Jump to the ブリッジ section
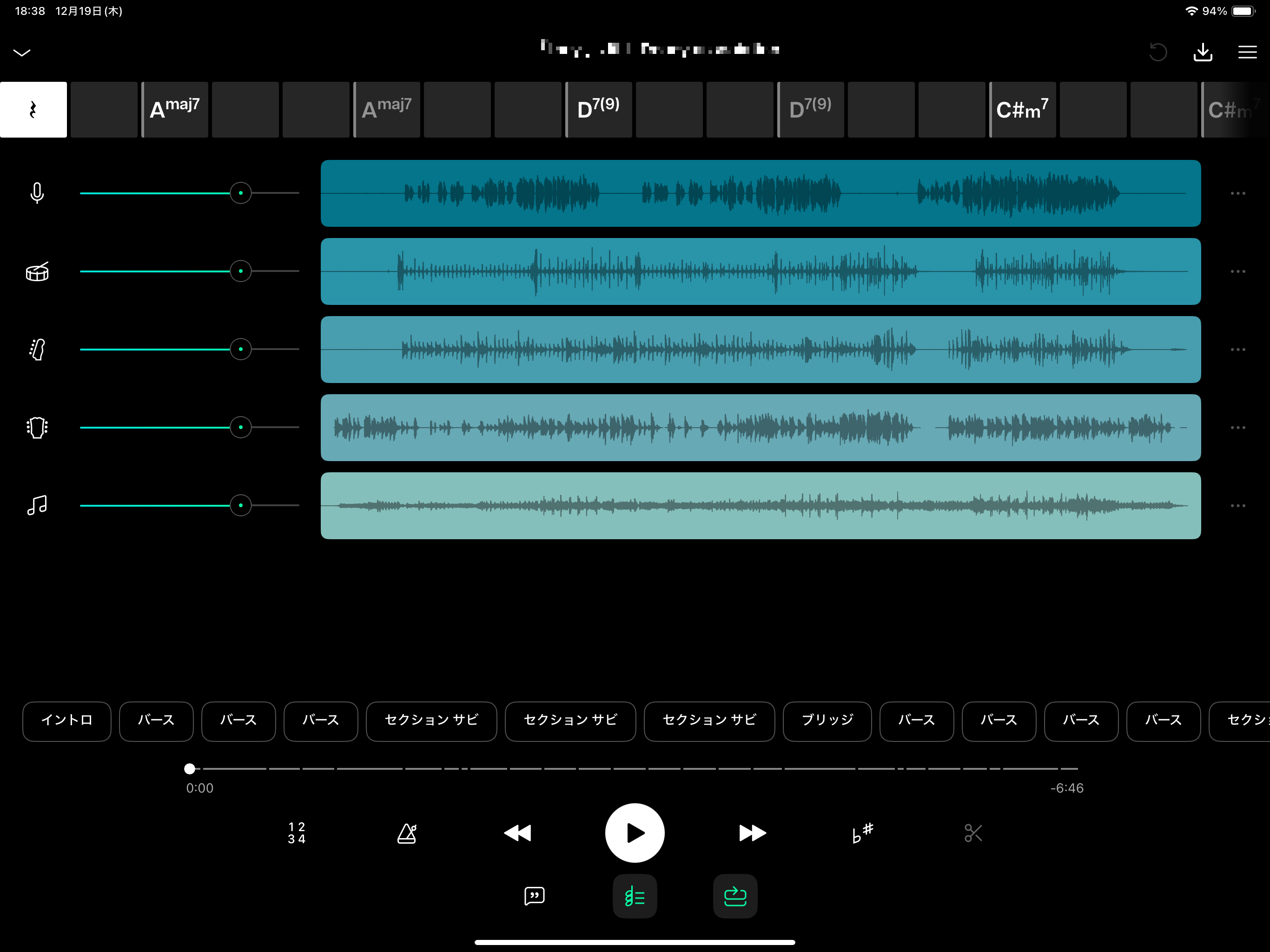 [x=827, y=721]
